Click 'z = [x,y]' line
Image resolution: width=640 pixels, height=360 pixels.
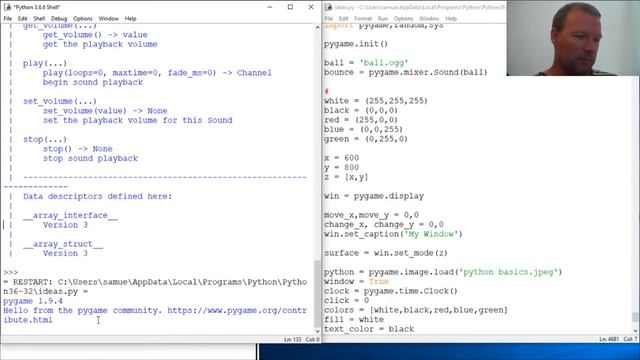[346, 177]
